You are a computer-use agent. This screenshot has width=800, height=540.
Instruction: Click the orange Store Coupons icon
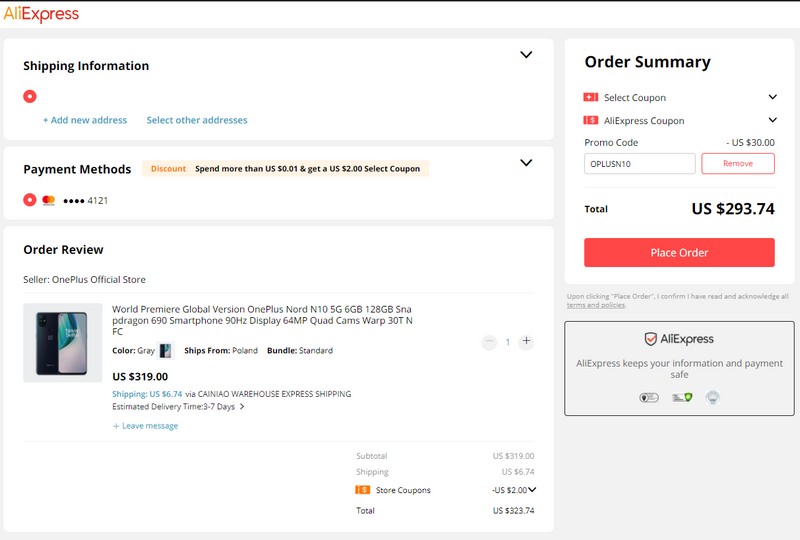(x=362, y=489)
